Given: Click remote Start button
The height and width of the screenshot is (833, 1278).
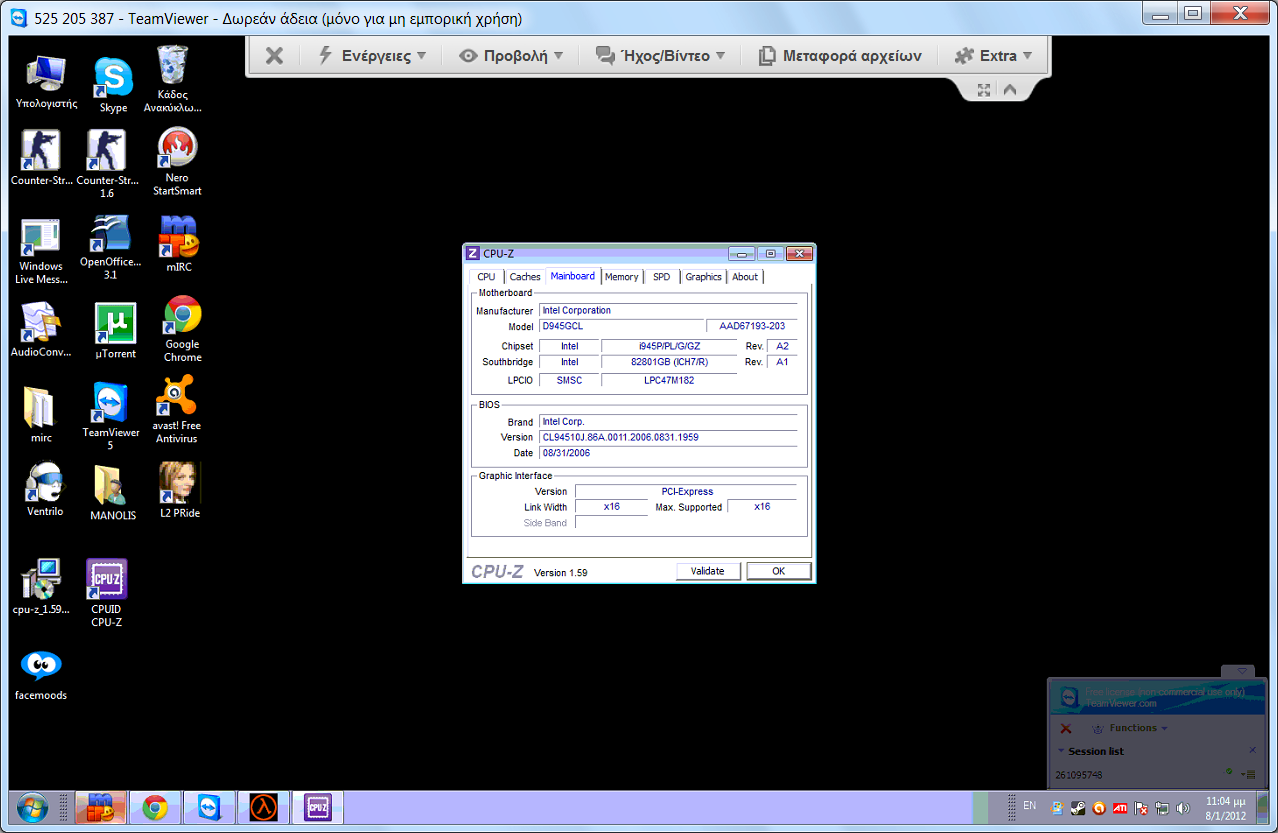Looking at the screenshot, I should point(31,807).
